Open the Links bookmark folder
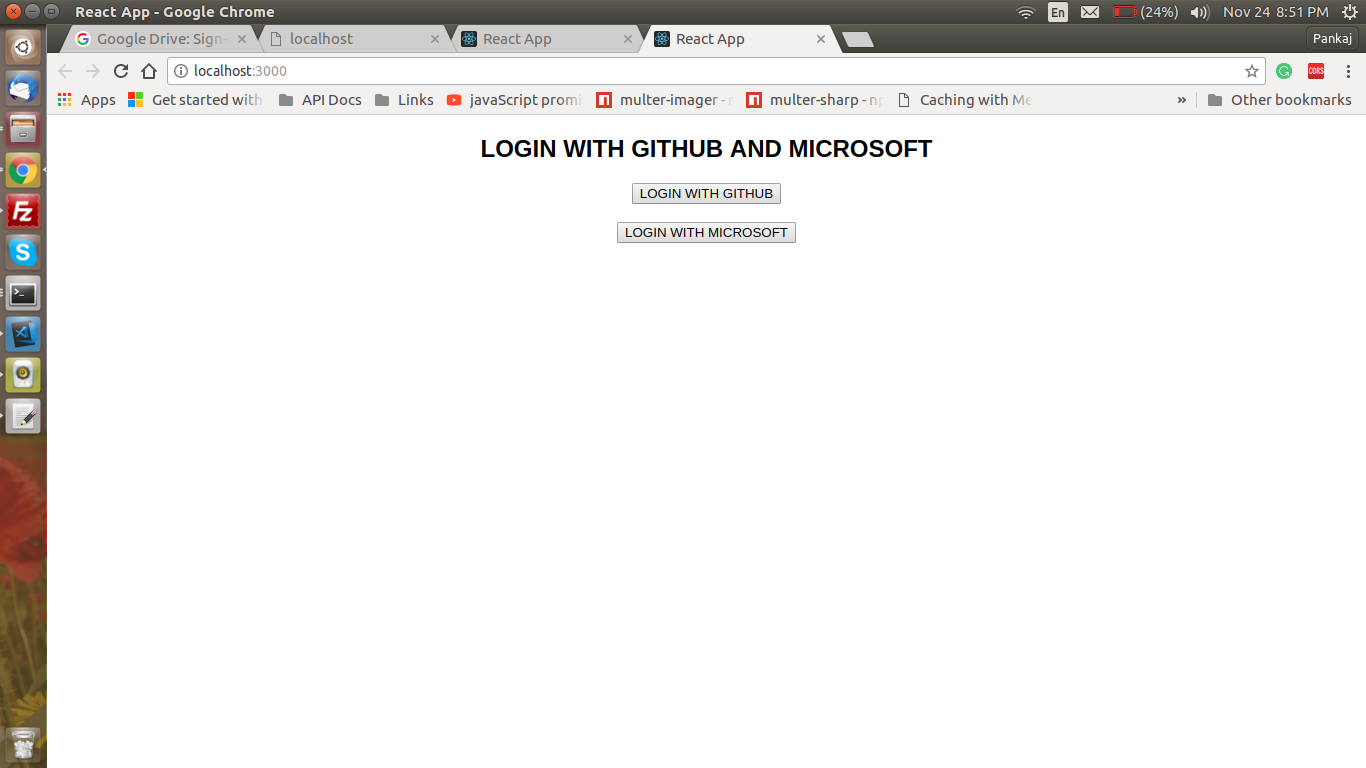 click(x=404, y=100)
